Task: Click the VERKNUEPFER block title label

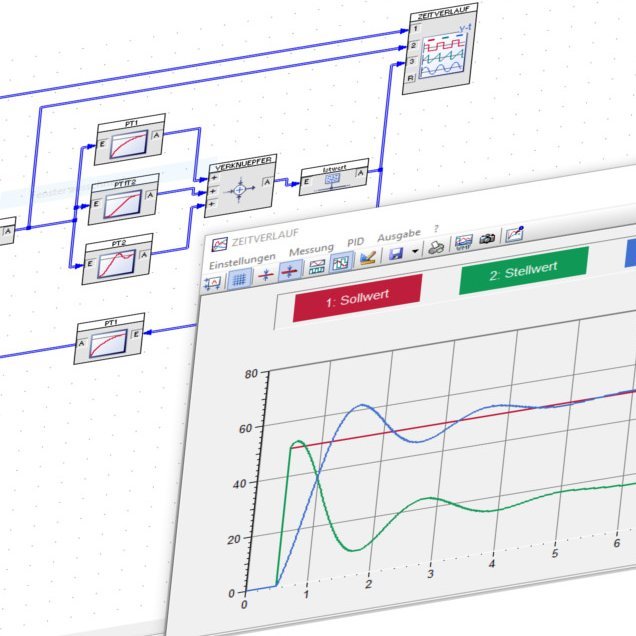Action: (x=243, y=164)
